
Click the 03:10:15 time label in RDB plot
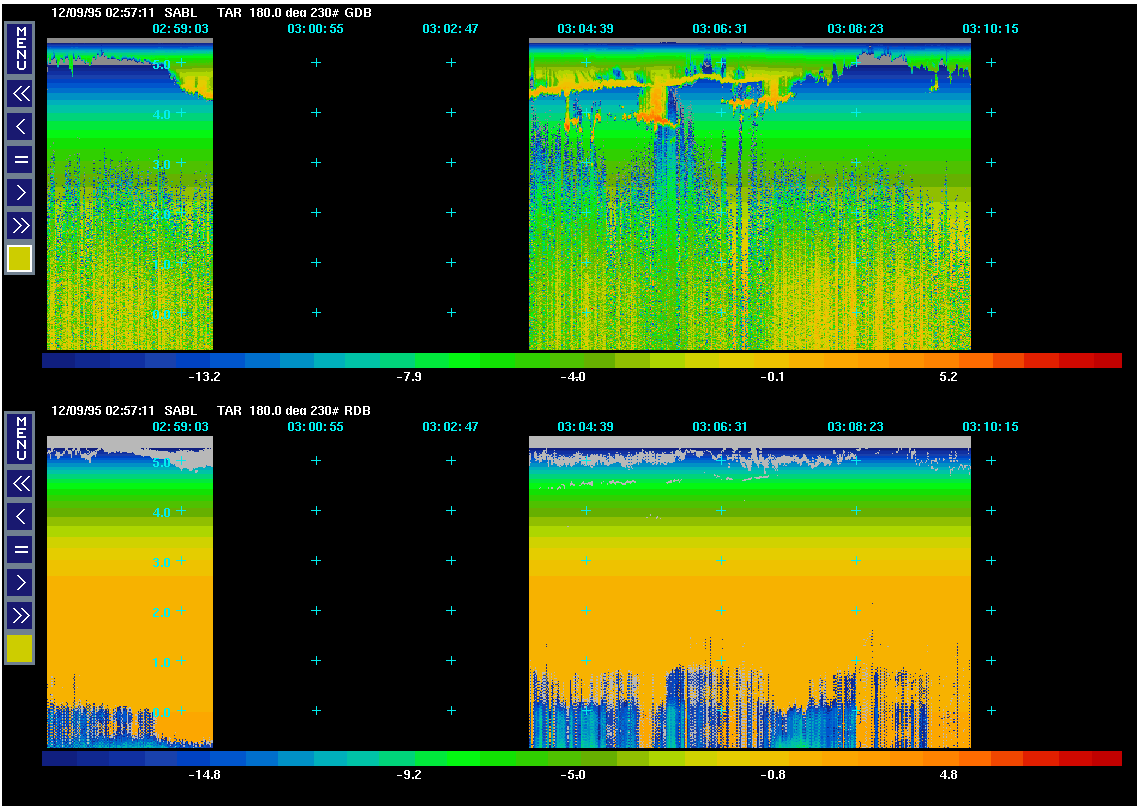(990, 427)
